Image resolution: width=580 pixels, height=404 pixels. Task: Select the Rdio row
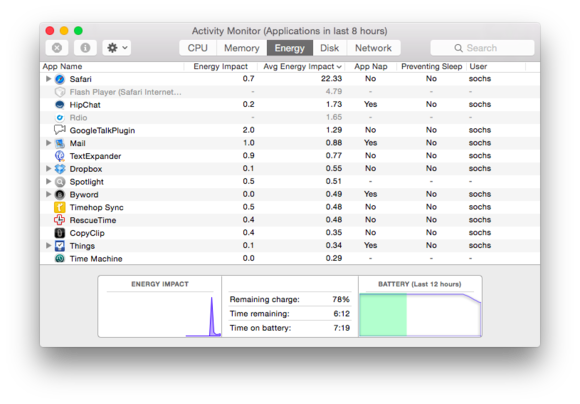290,118
